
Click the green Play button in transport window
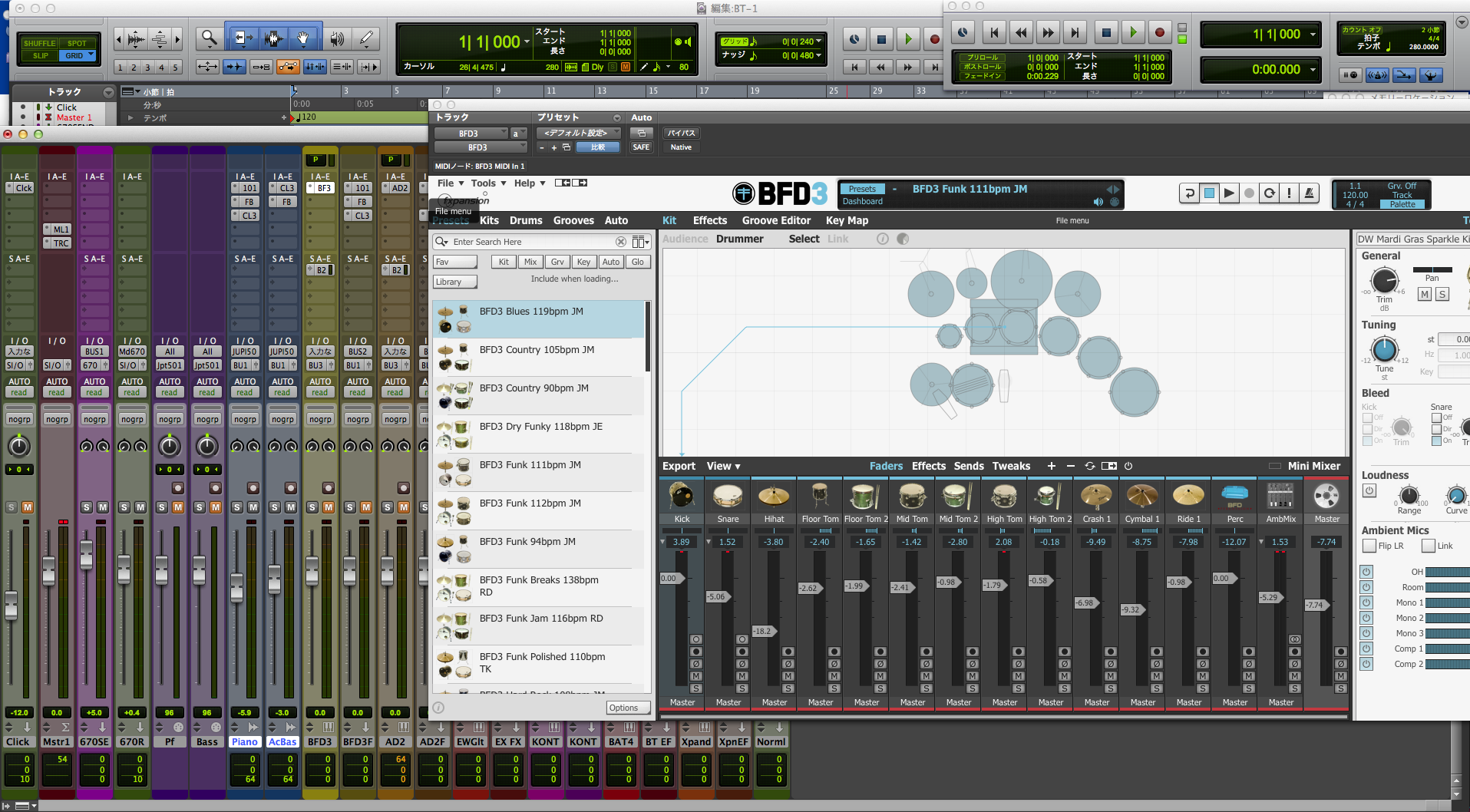[x=1133, y=32]
